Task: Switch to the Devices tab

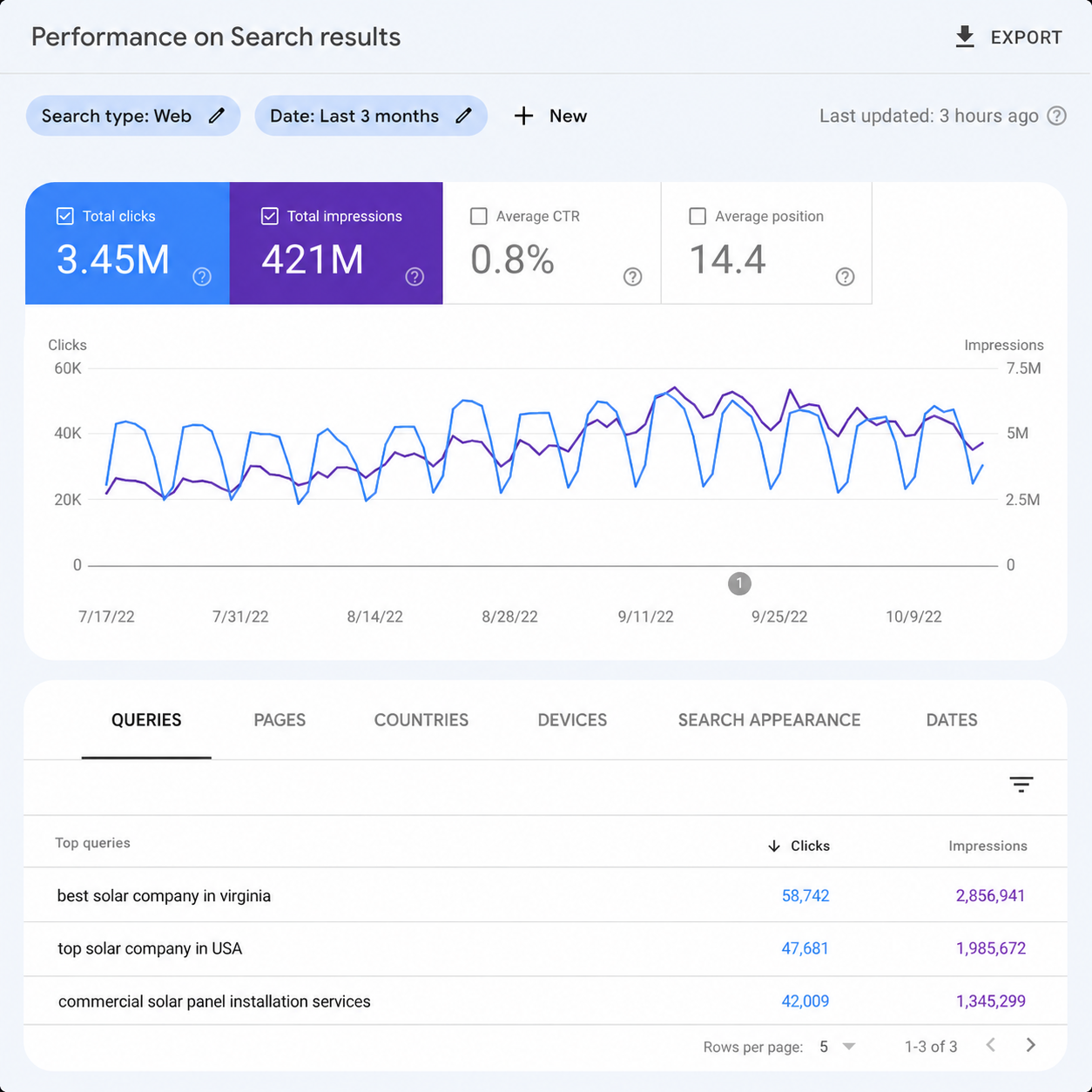Action: point(572,720)
